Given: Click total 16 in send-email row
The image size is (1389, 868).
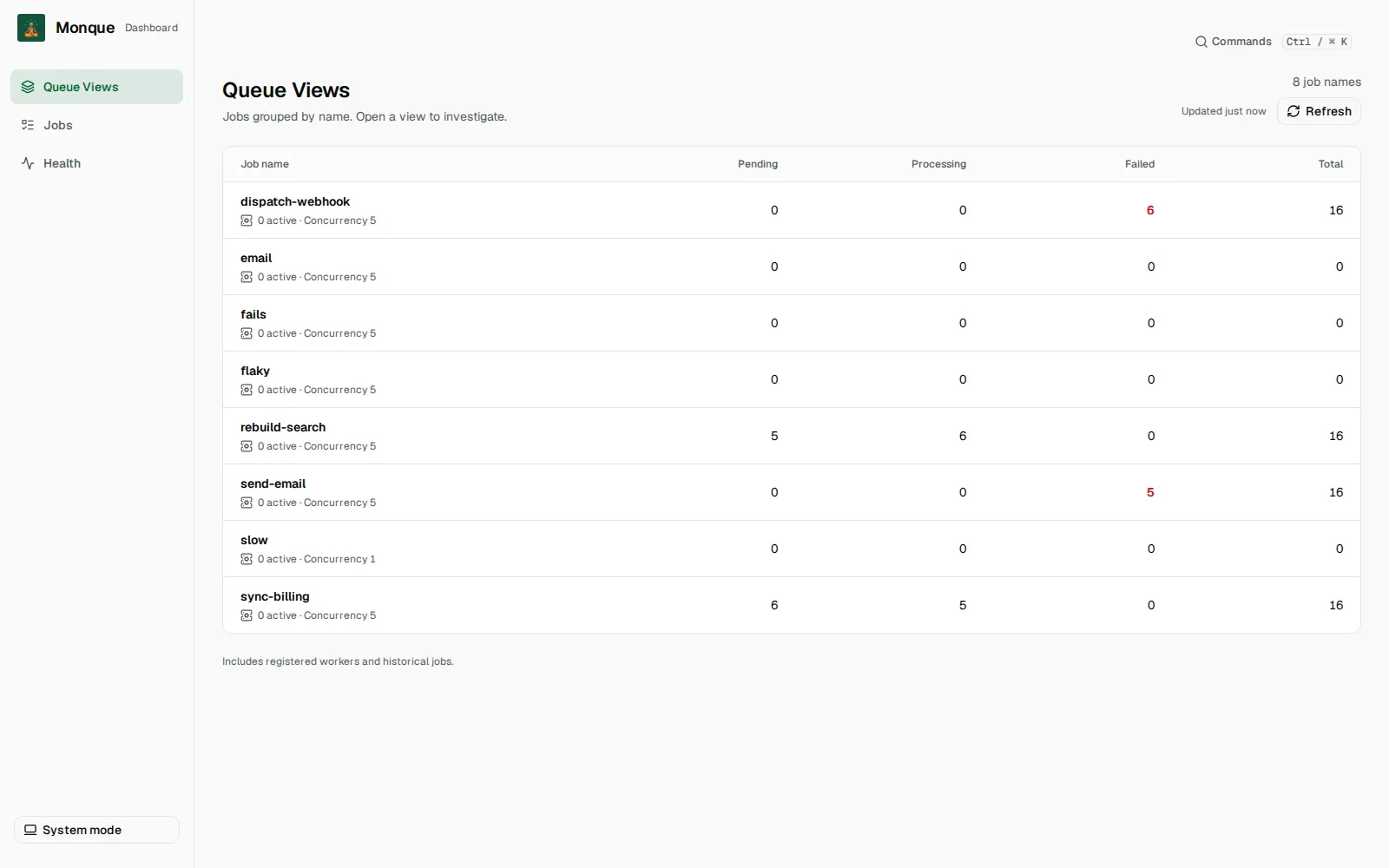Looking at the screenshot, I should 1336,492.
